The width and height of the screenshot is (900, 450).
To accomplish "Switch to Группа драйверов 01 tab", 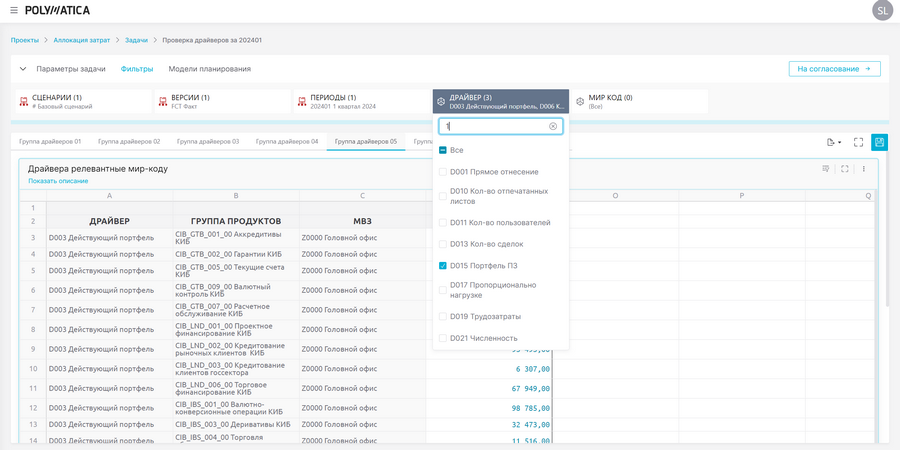I will [50, 141].
